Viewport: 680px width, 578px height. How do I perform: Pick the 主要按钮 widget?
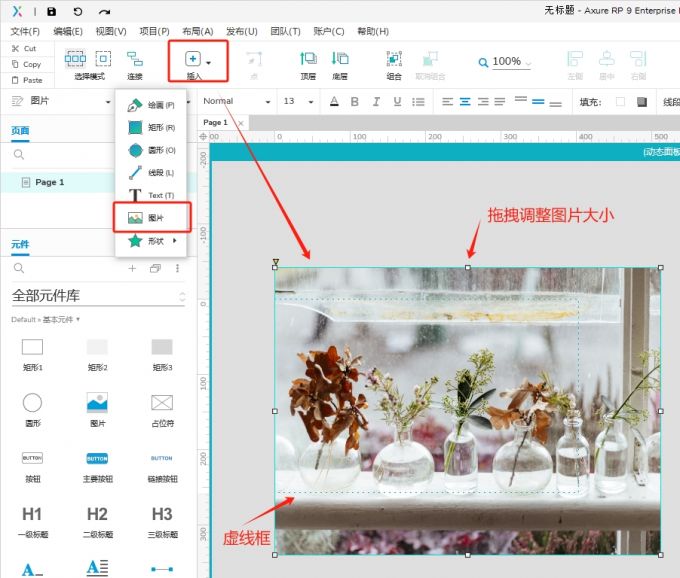pos(98,467)
